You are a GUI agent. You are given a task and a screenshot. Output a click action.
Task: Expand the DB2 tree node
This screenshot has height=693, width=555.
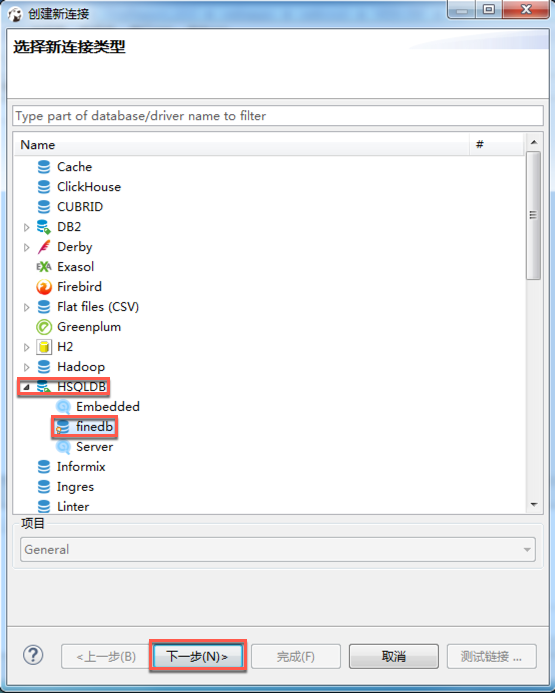27,227
